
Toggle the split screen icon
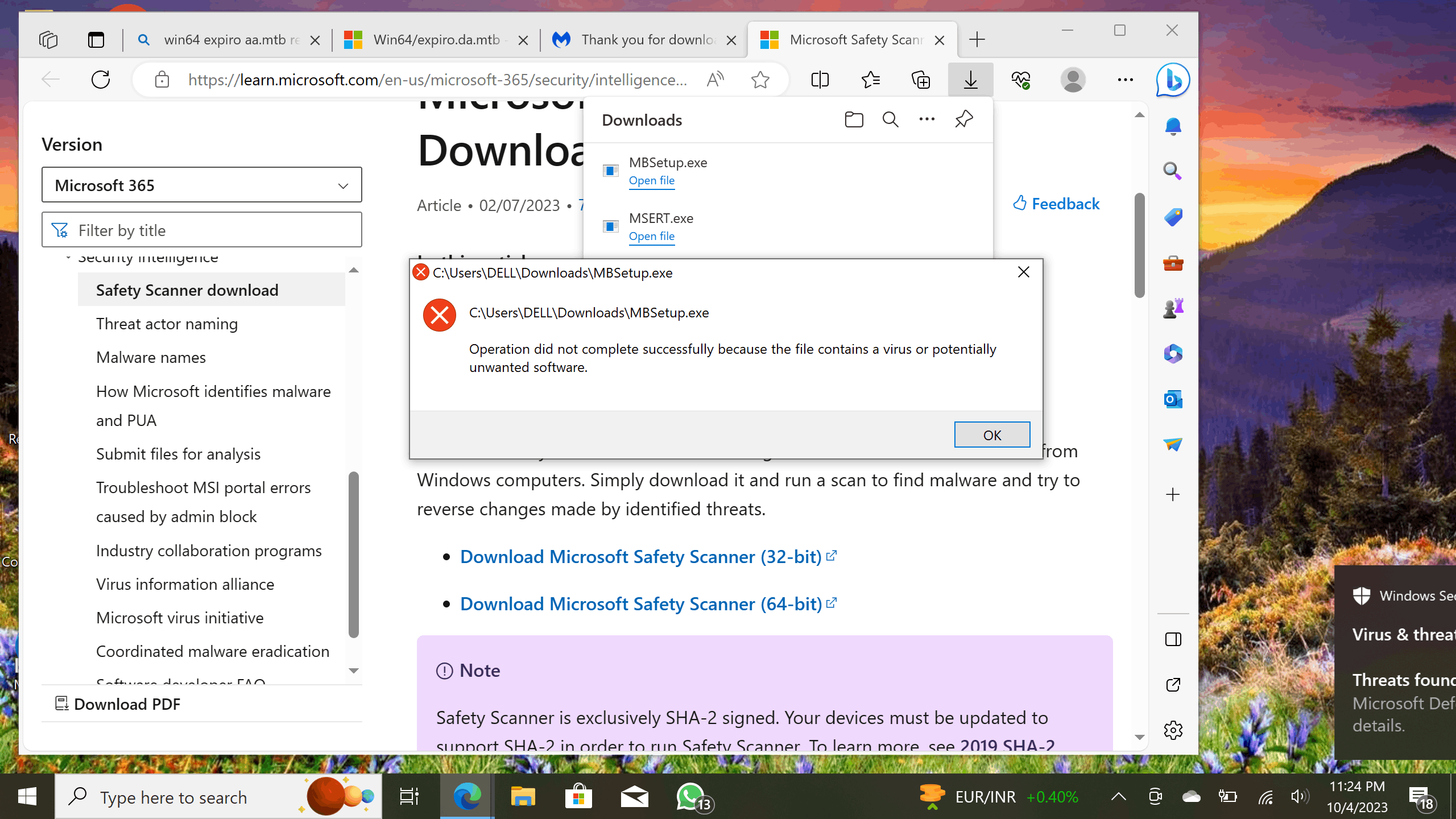pos(820,80)
